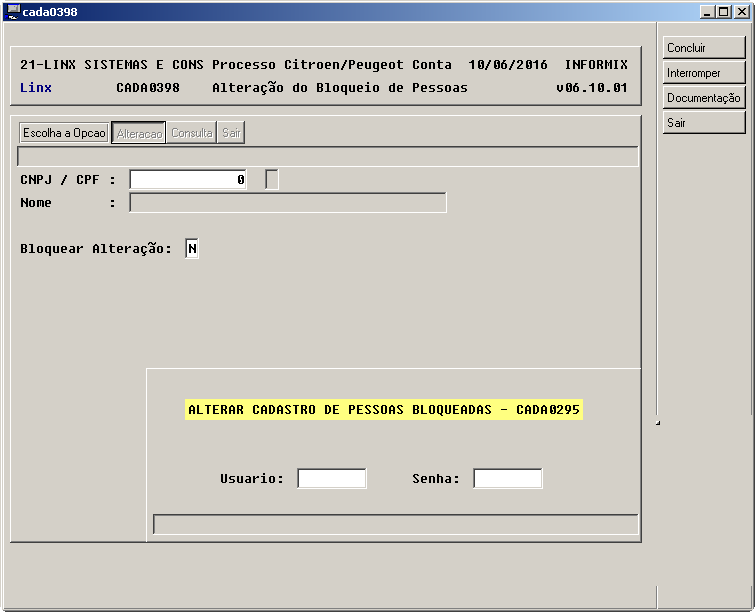This screenshot has width=755, height=612.
Task: Open Documentação from the side panel
Action: 703,98
